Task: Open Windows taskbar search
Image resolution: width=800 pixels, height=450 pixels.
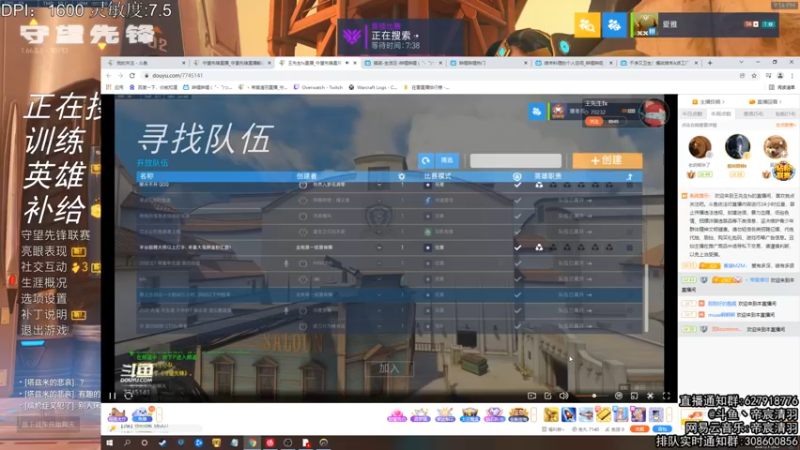Action: (127, 443)
